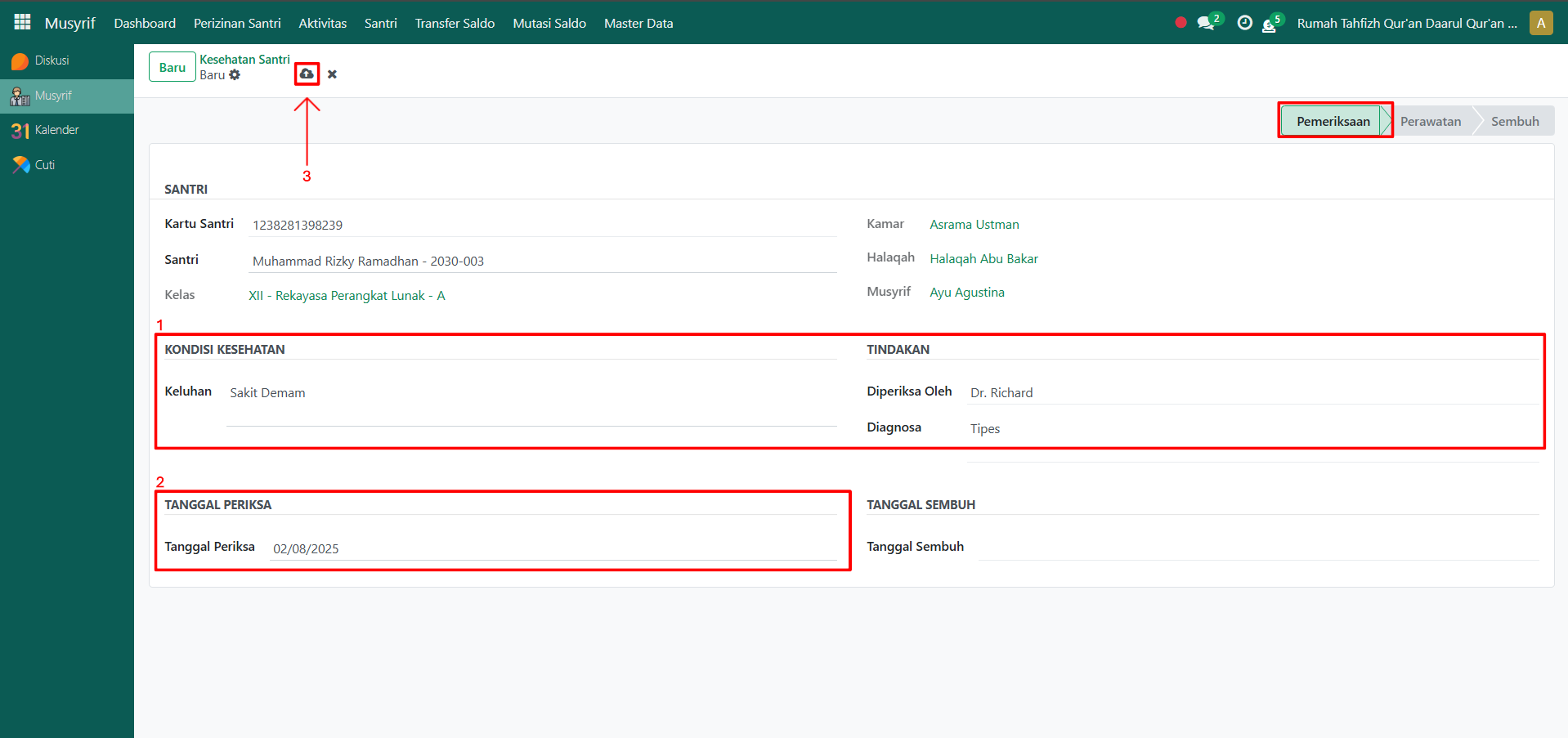The height and width of the screenshot is (738, 1568).
Task: Click the Tanggal Periksa date field
Action: 553,548
